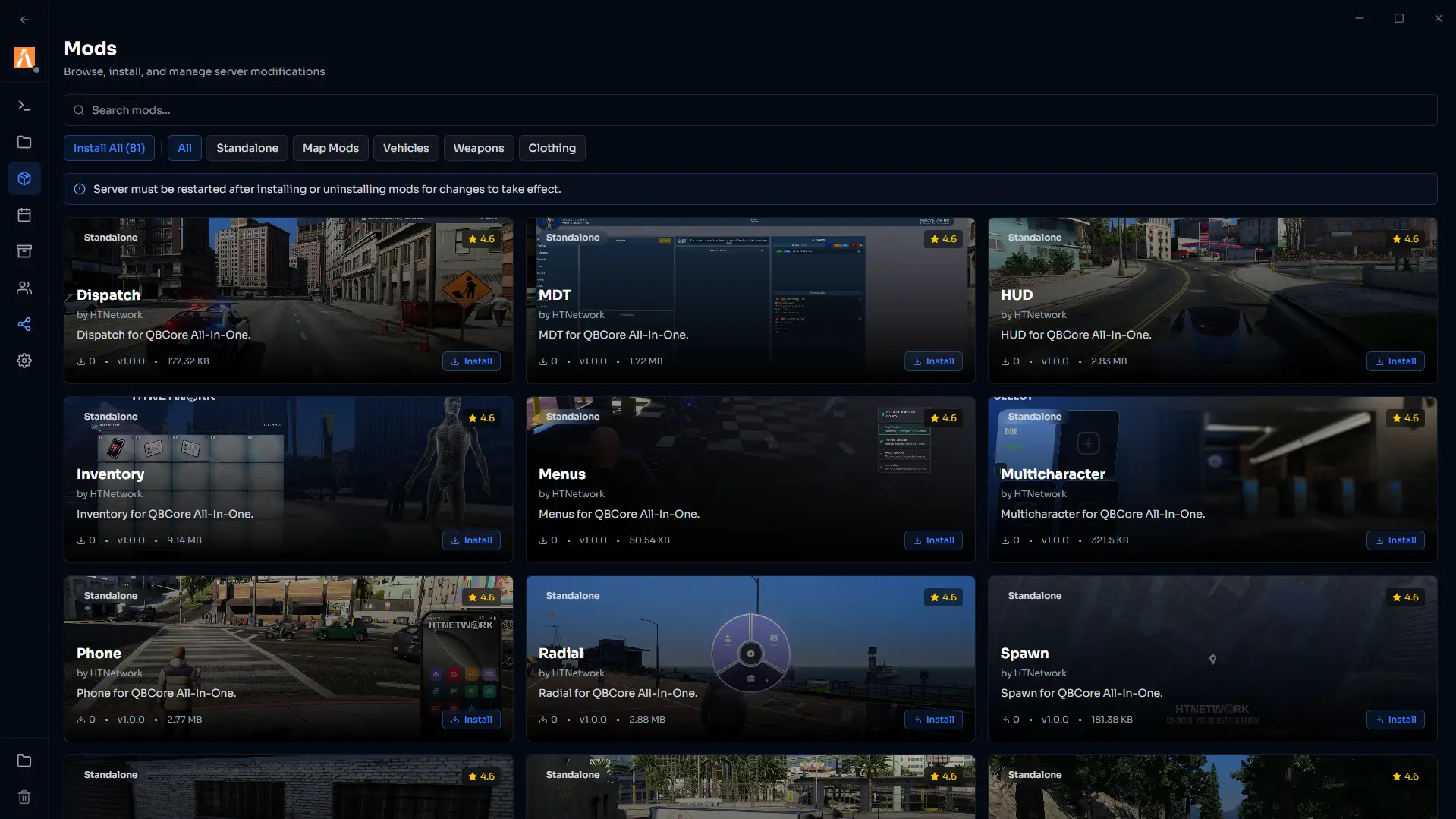Install the Phone mod
Viewport: 1456px width, 819px height.
(471, 720)
